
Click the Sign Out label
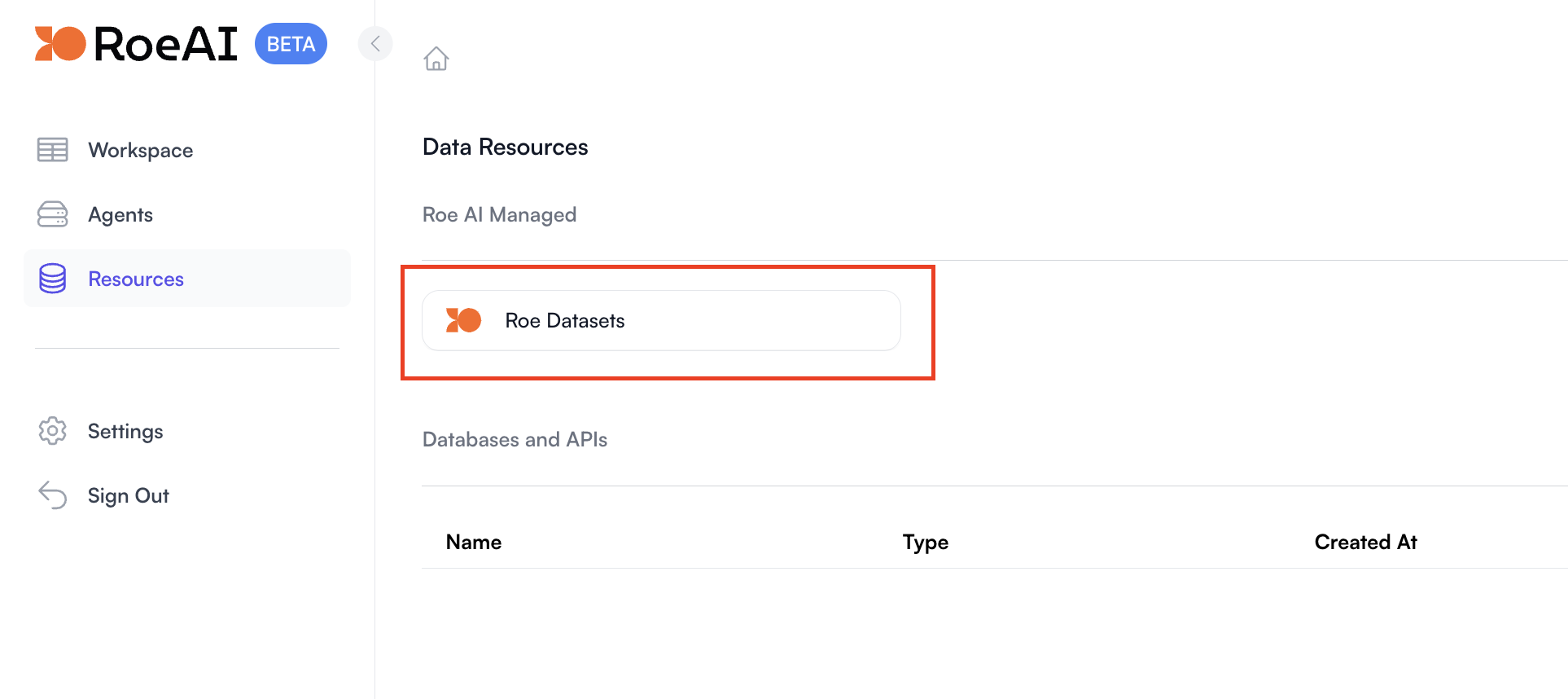pos(129,495)
